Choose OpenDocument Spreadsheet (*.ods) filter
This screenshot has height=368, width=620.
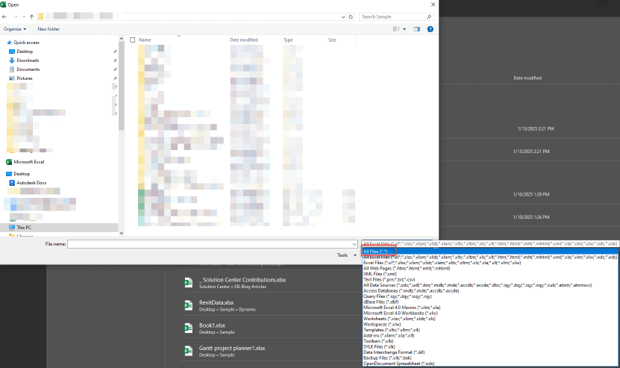click(490, 363)
